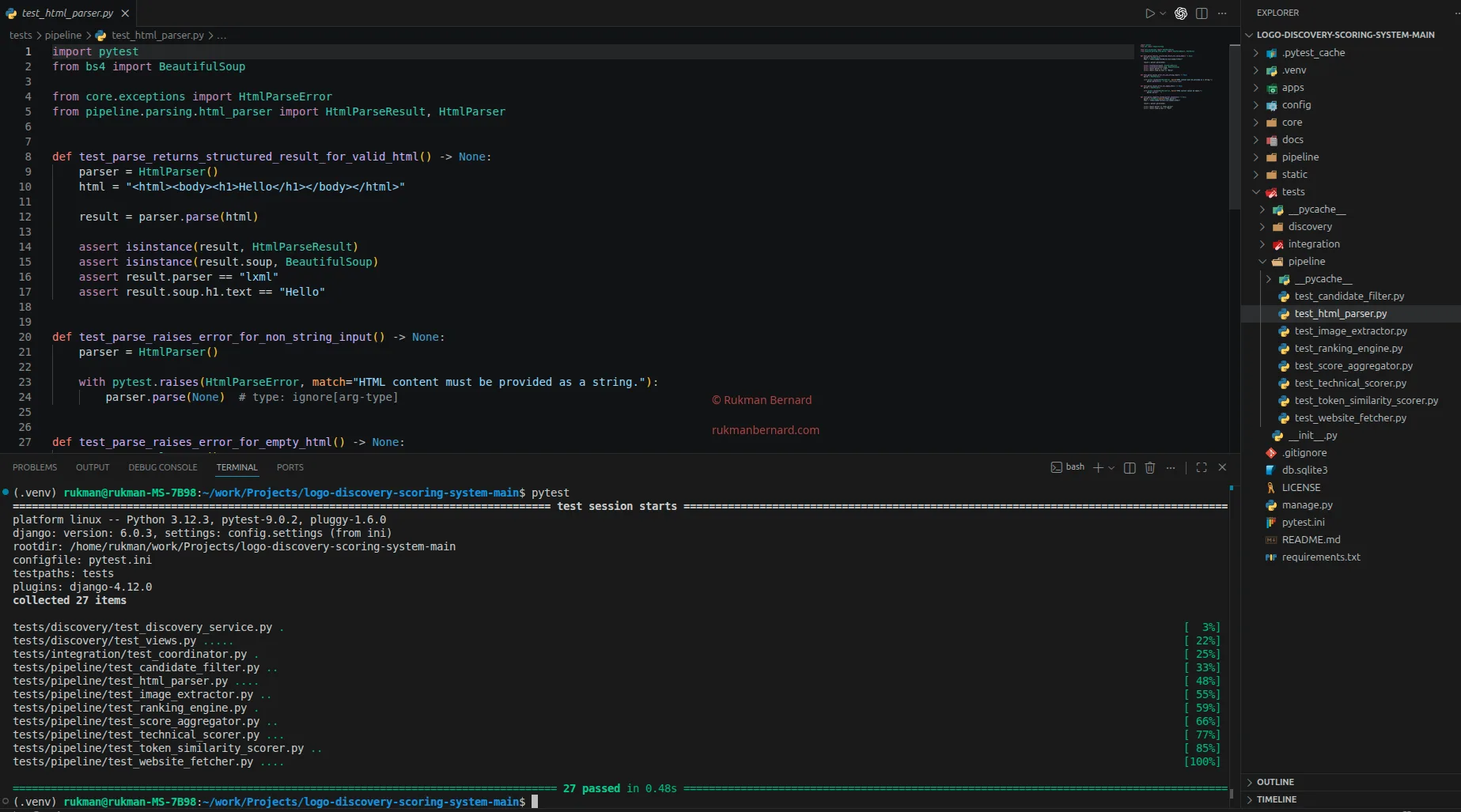Expand the config folder
Viewport: 1461px width, 812px height.
1351,105
